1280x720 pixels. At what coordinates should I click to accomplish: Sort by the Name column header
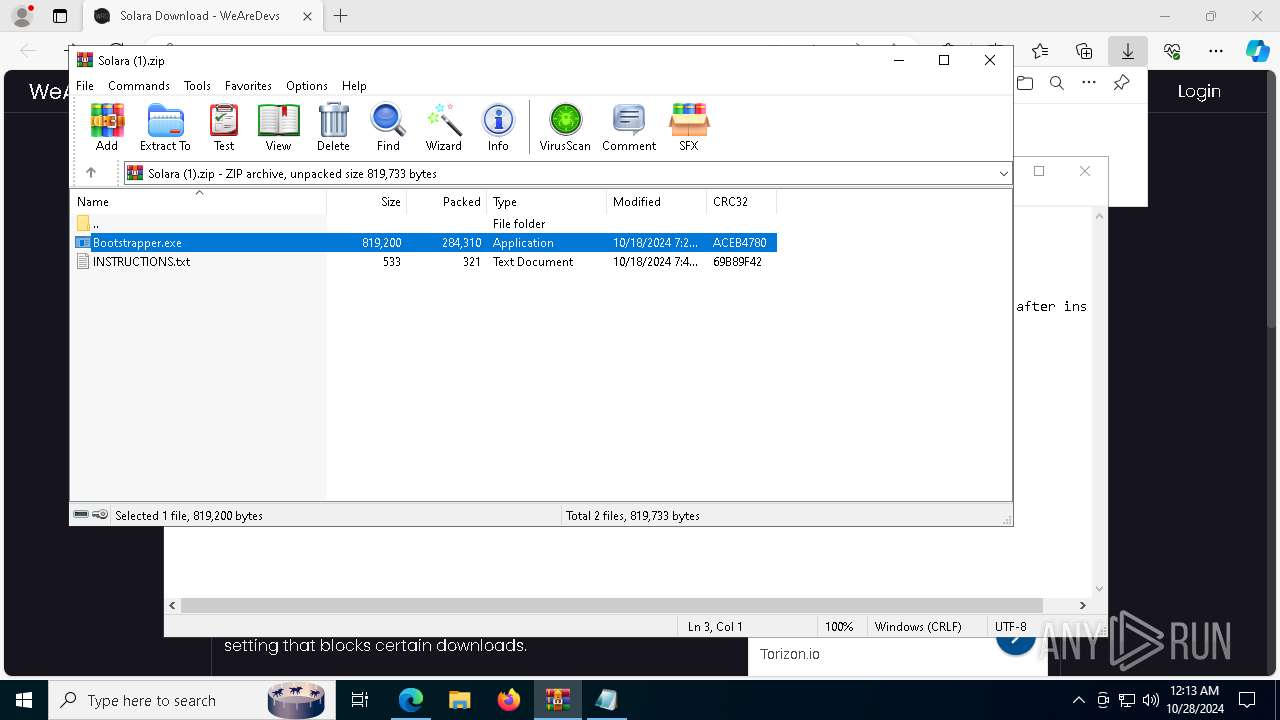pyautogui.click(x=198, y=202)
